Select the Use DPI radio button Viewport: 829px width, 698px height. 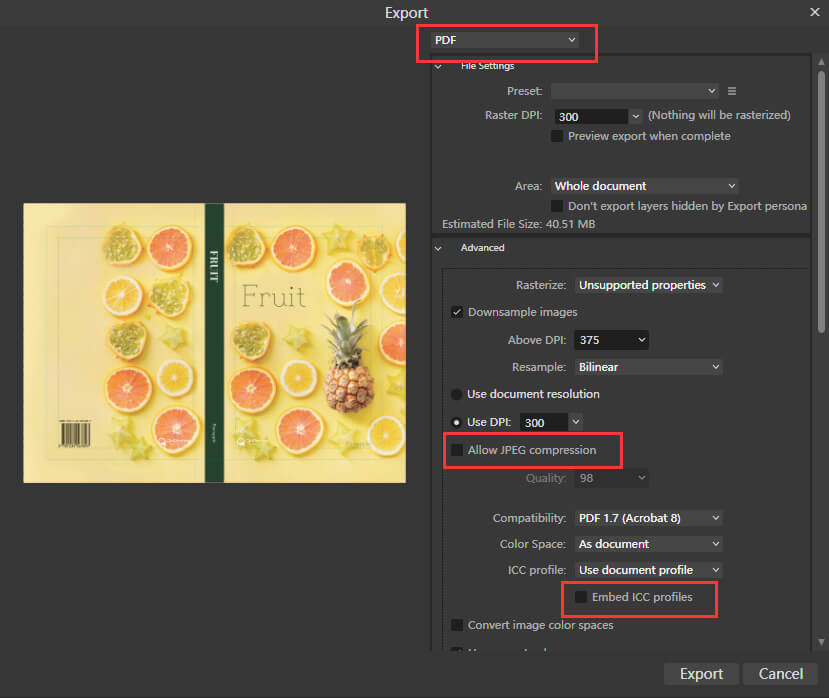pyautogui.click(x=457, y=422)
